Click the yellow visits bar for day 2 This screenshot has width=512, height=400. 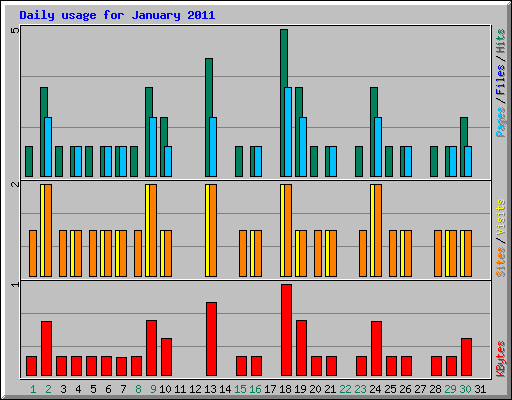point(42,230)
